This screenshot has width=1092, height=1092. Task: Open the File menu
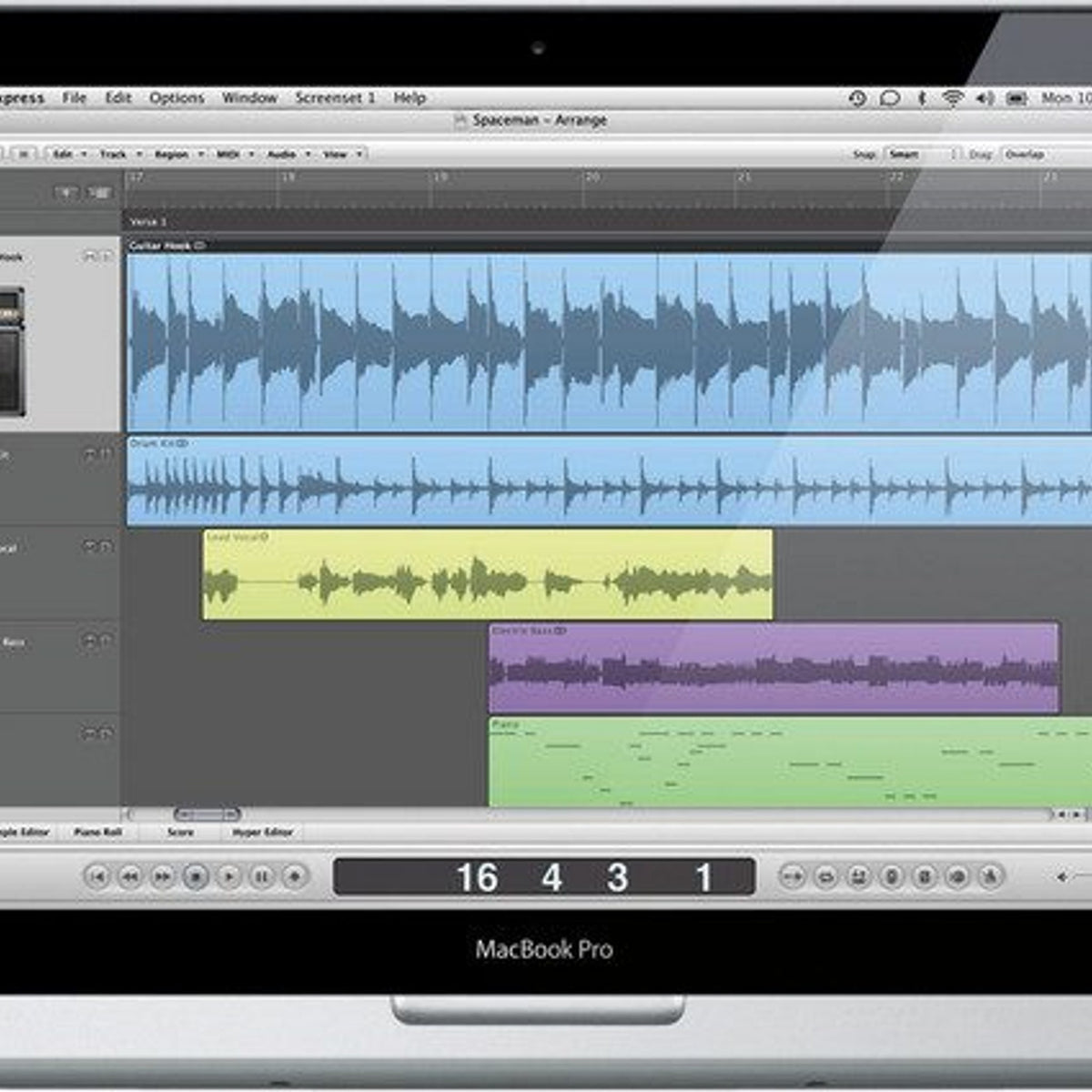tap(75, 98)
